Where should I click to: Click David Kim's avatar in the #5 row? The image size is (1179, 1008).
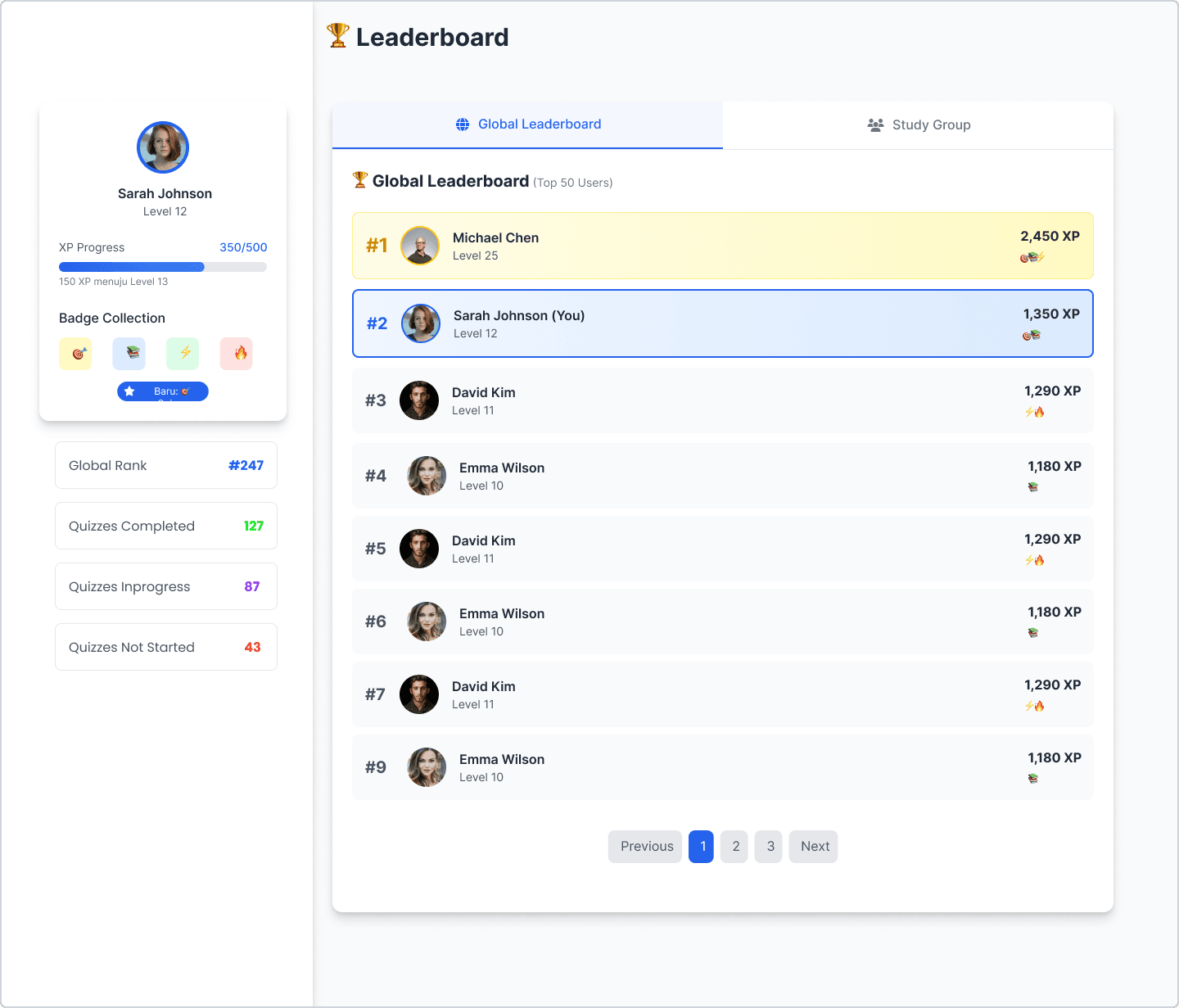pos(419,549)
